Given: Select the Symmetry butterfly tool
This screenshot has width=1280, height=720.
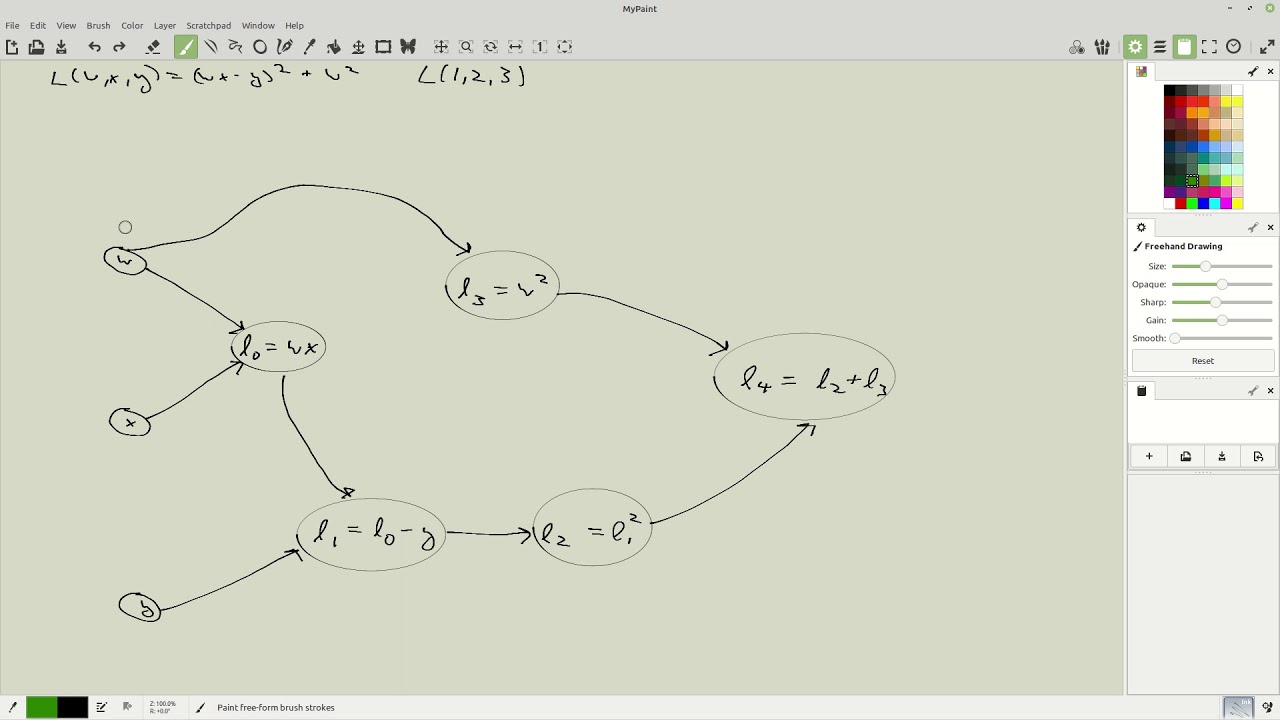Looking at the screenshot, I should point(408,47).
